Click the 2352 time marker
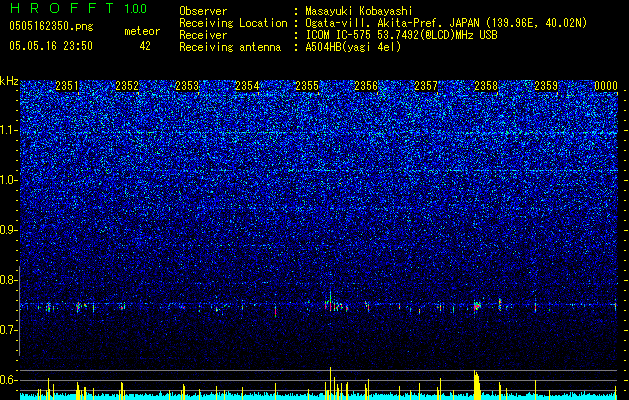The height and width of the screenshot is (400, 629). point(127,86)
